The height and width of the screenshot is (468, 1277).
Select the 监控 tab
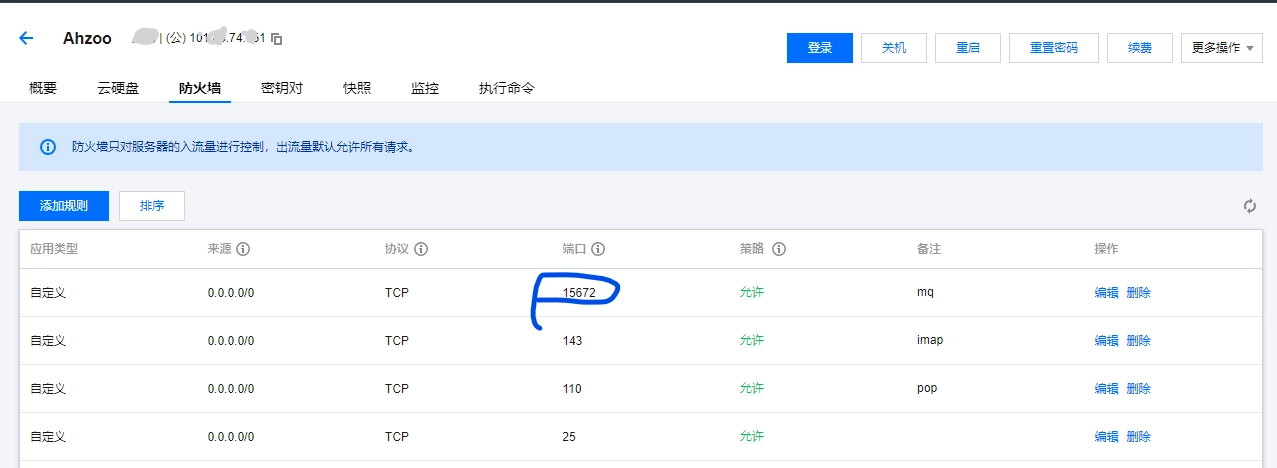coord(425,88)
